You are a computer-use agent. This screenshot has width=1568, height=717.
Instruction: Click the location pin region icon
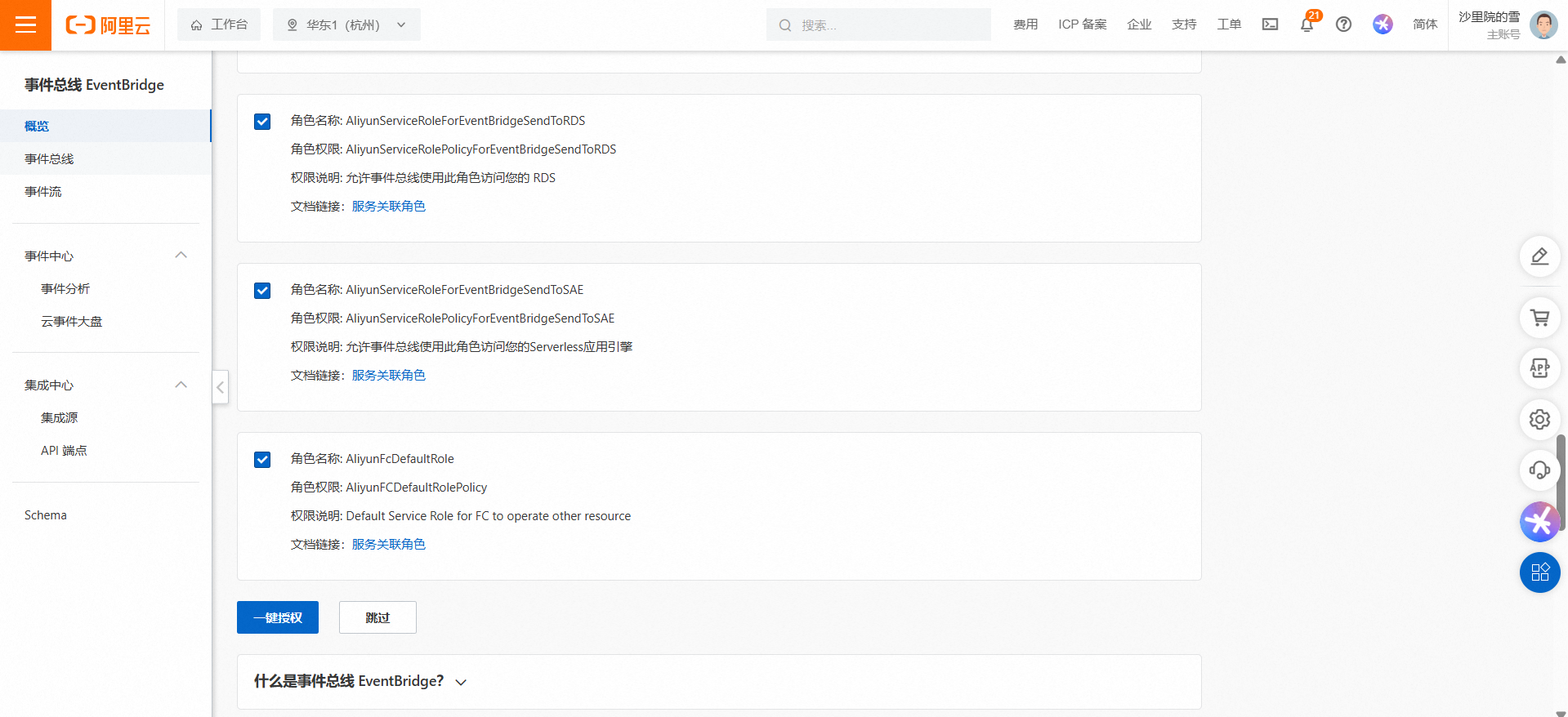click(x=292, y=25)
